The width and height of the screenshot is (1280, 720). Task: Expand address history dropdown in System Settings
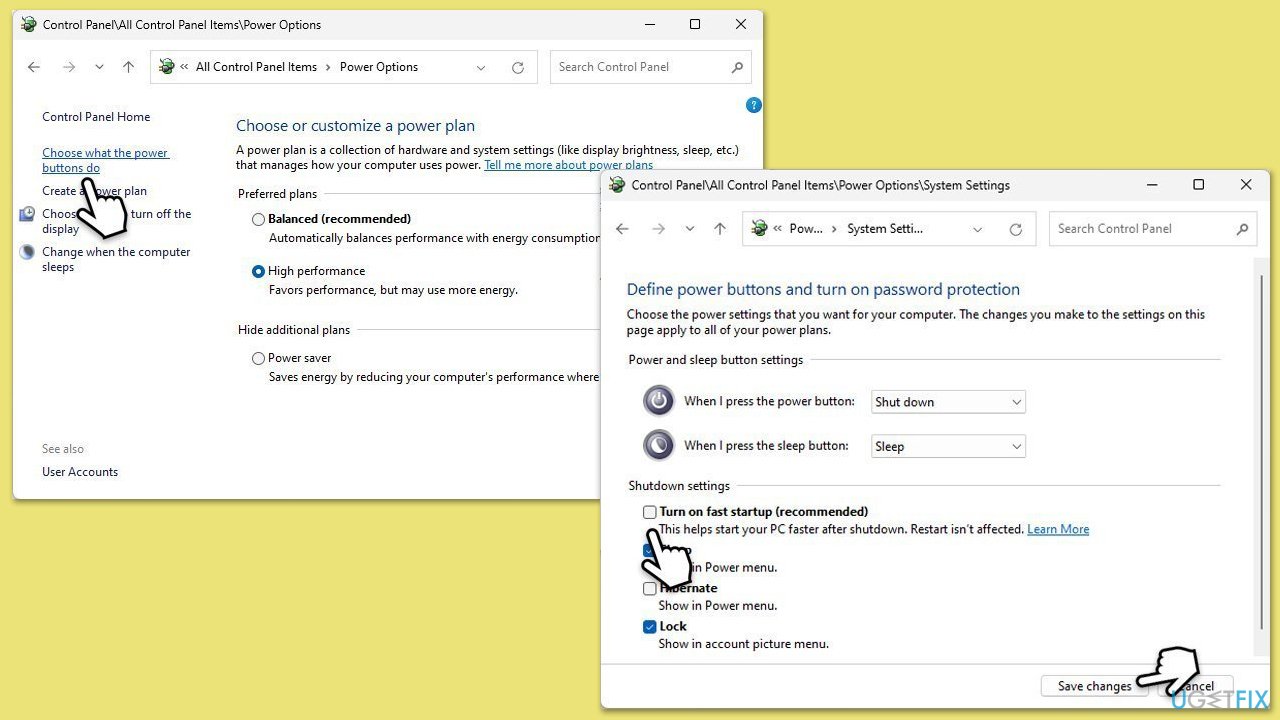coord(978,229)
